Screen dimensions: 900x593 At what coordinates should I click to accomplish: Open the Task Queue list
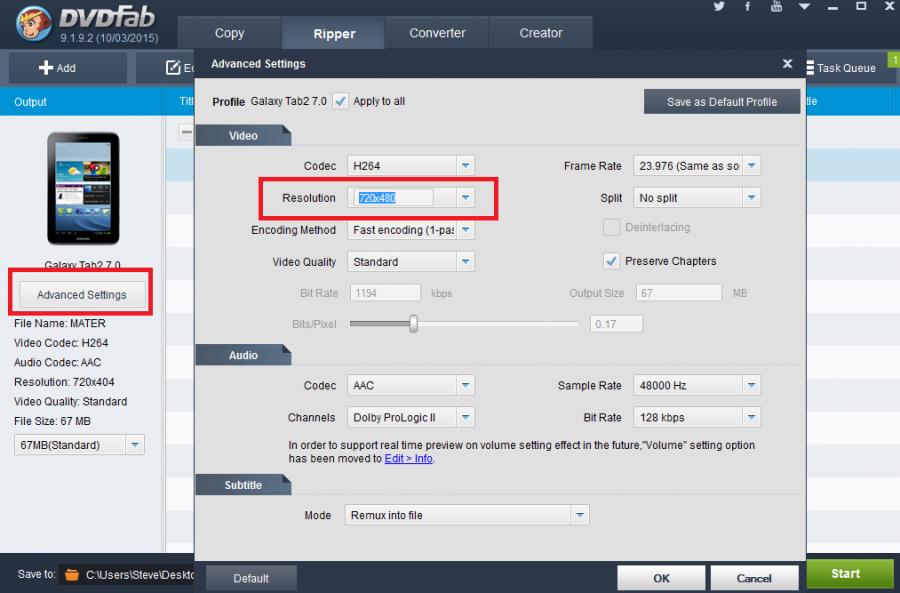845,68
